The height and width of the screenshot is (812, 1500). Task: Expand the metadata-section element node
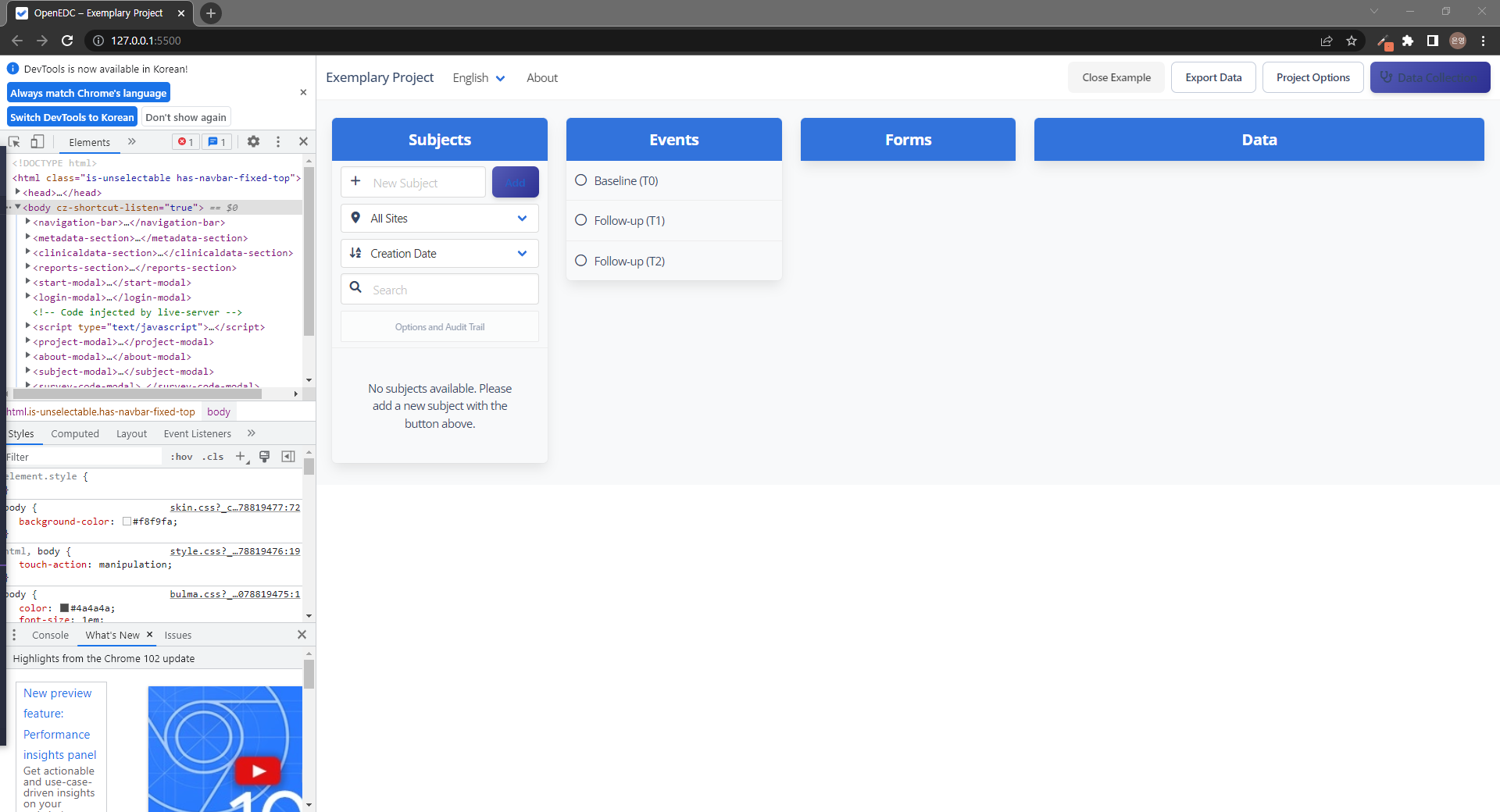click(28, 237)
